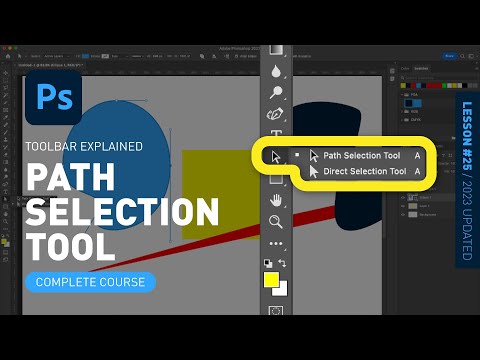Hide the Ellipse 1 layer with its eye icon
The height and width of the screenshot is (360, 480).
tap(403, 198)
